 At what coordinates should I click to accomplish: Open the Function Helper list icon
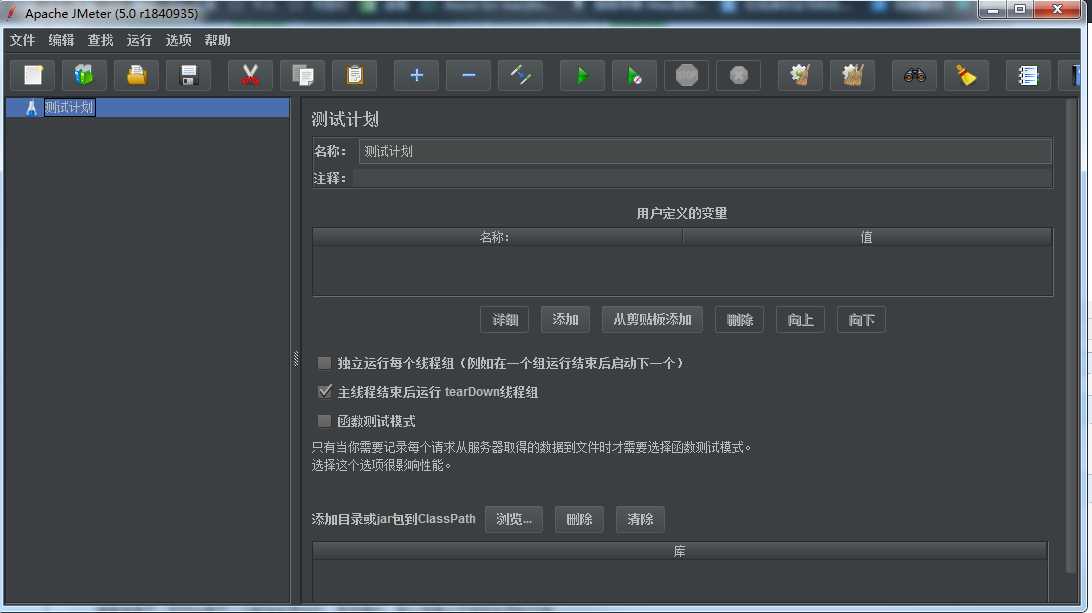tap(1028, 75)
